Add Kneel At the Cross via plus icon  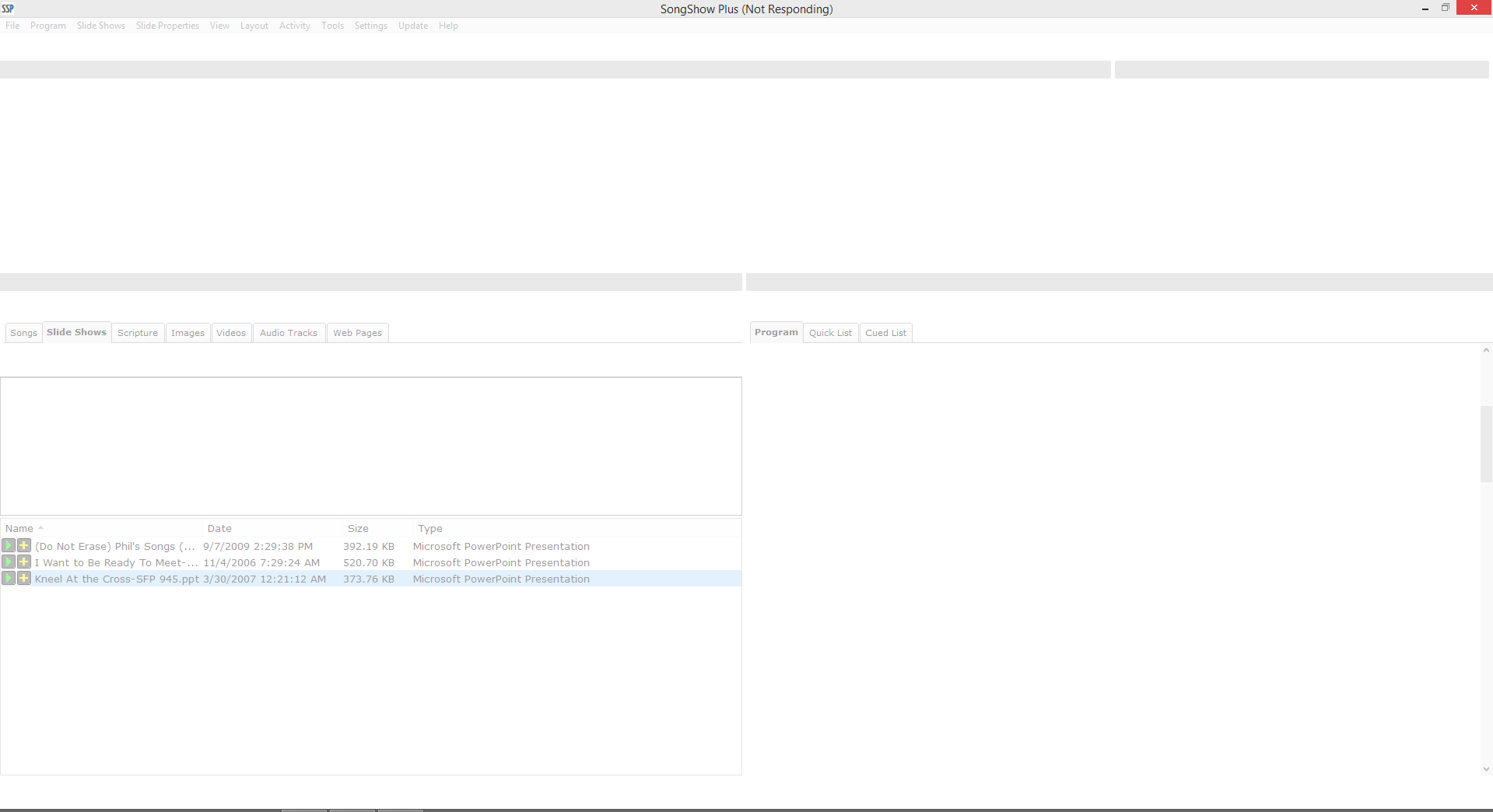click(24, 579)
